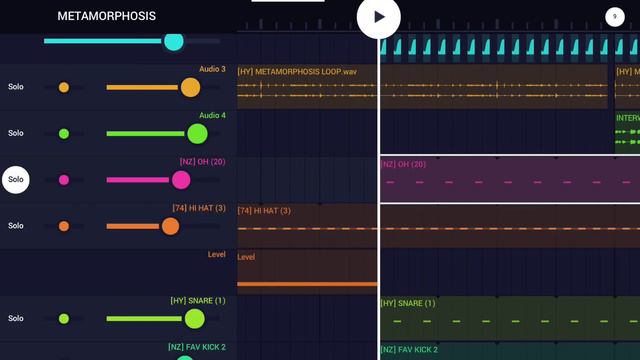Toggle the yellow mute dot on Audio 3
The height and width of the screenshot is (360, 640).
[64, 87]
